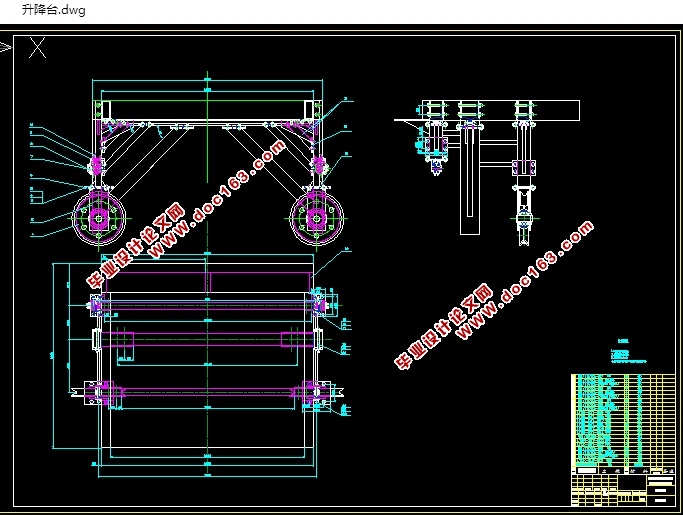Viewport: 683px width, 515px height.
Task: Select the tall rectangular column in side view
Action: (470, 182)
